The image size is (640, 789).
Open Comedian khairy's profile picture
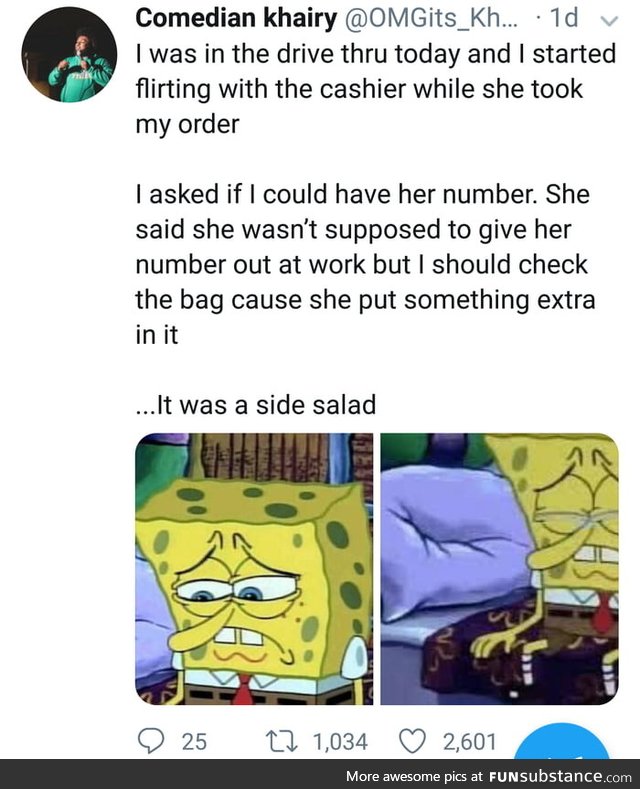point(69,54)
